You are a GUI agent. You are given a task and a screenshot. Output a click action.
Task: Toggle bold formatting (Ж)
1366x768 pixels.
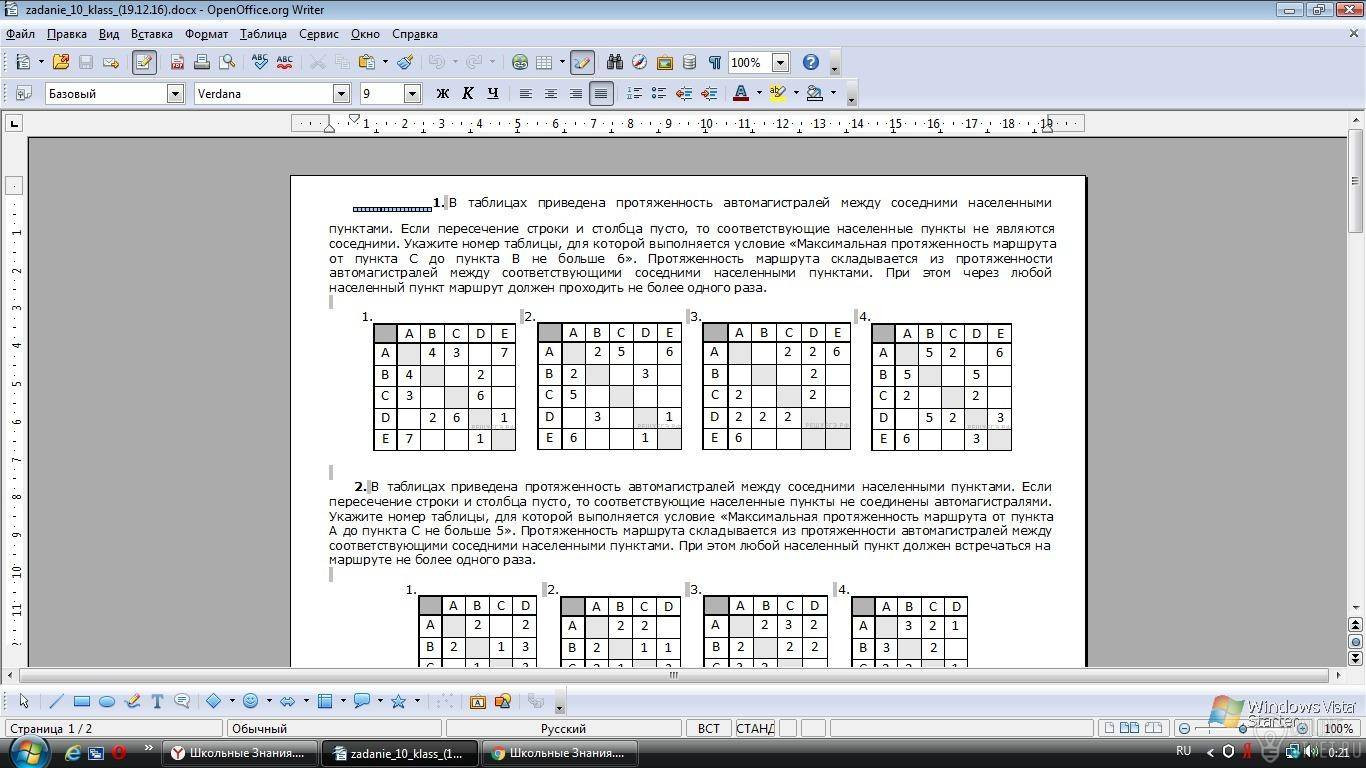click(x=443, y=93)
